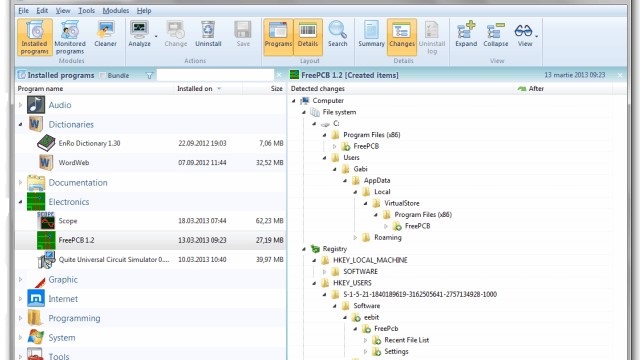Toggle the Details layout button

(308, 37)
